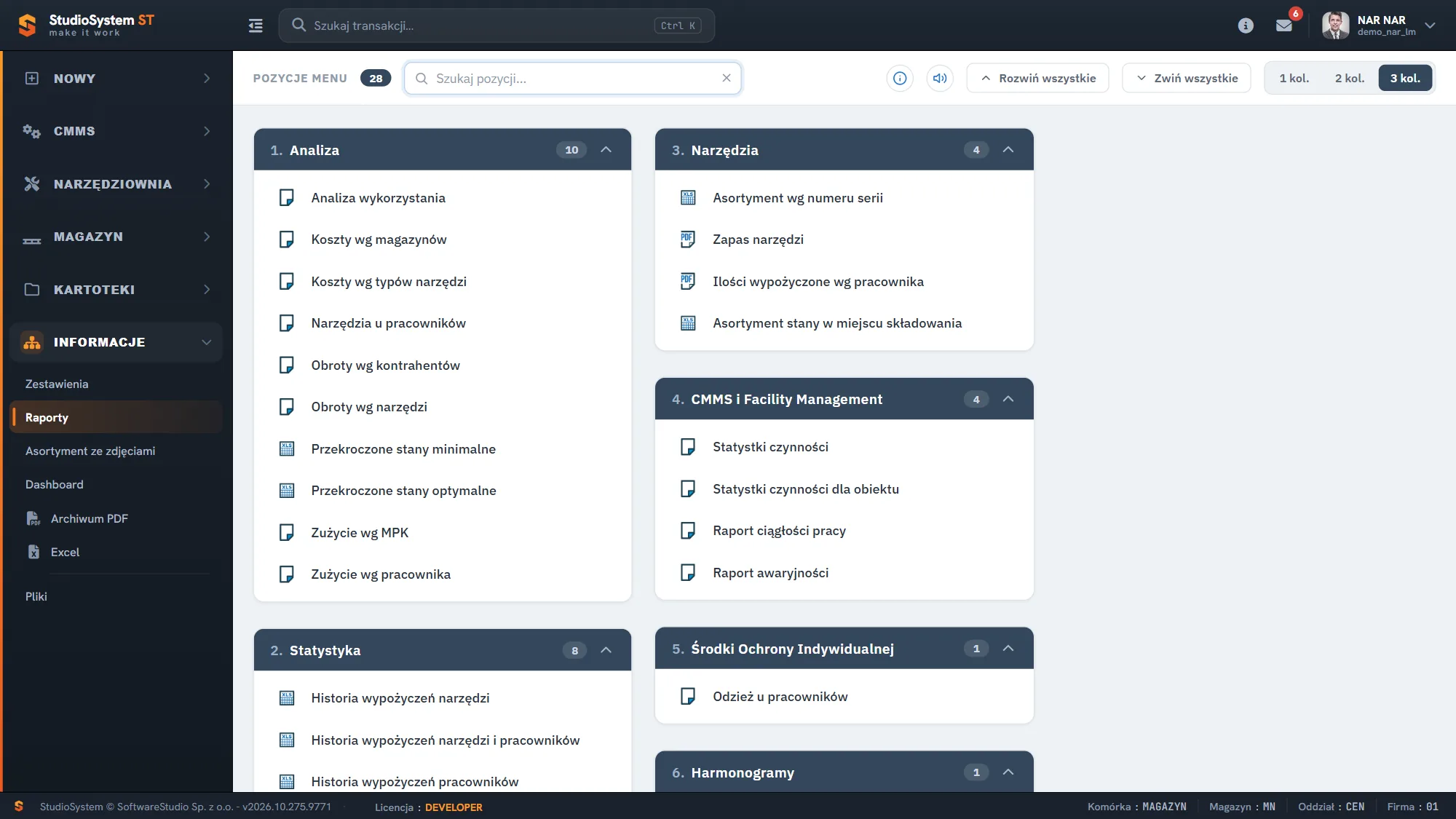This screenshot has height=819, width=1456.
Task: Collapse the Harmonogramy section
Action: coord(1008,772)
